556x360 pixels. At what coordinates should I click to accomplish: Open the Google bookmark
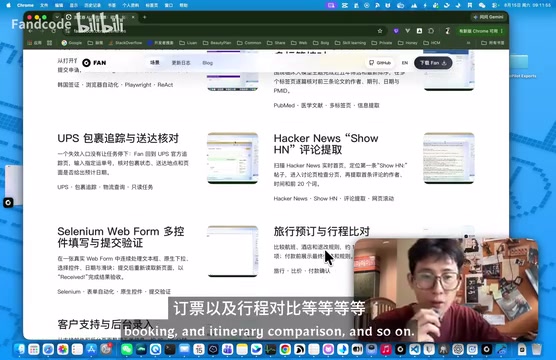tap(72, 43)
